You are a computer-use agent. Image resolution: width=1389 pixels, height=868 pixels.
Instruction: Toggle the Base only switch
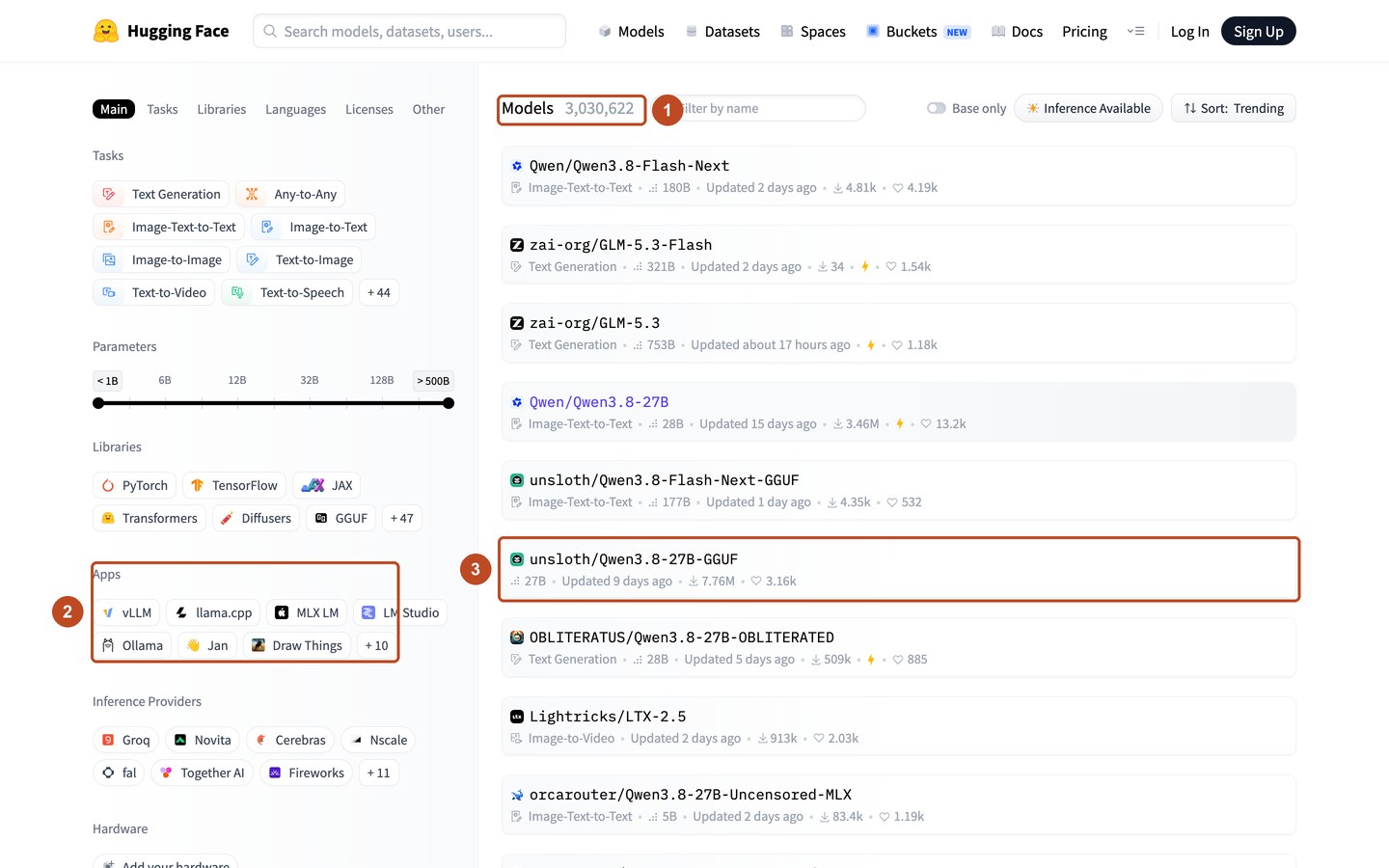click(x=936, y=108)
